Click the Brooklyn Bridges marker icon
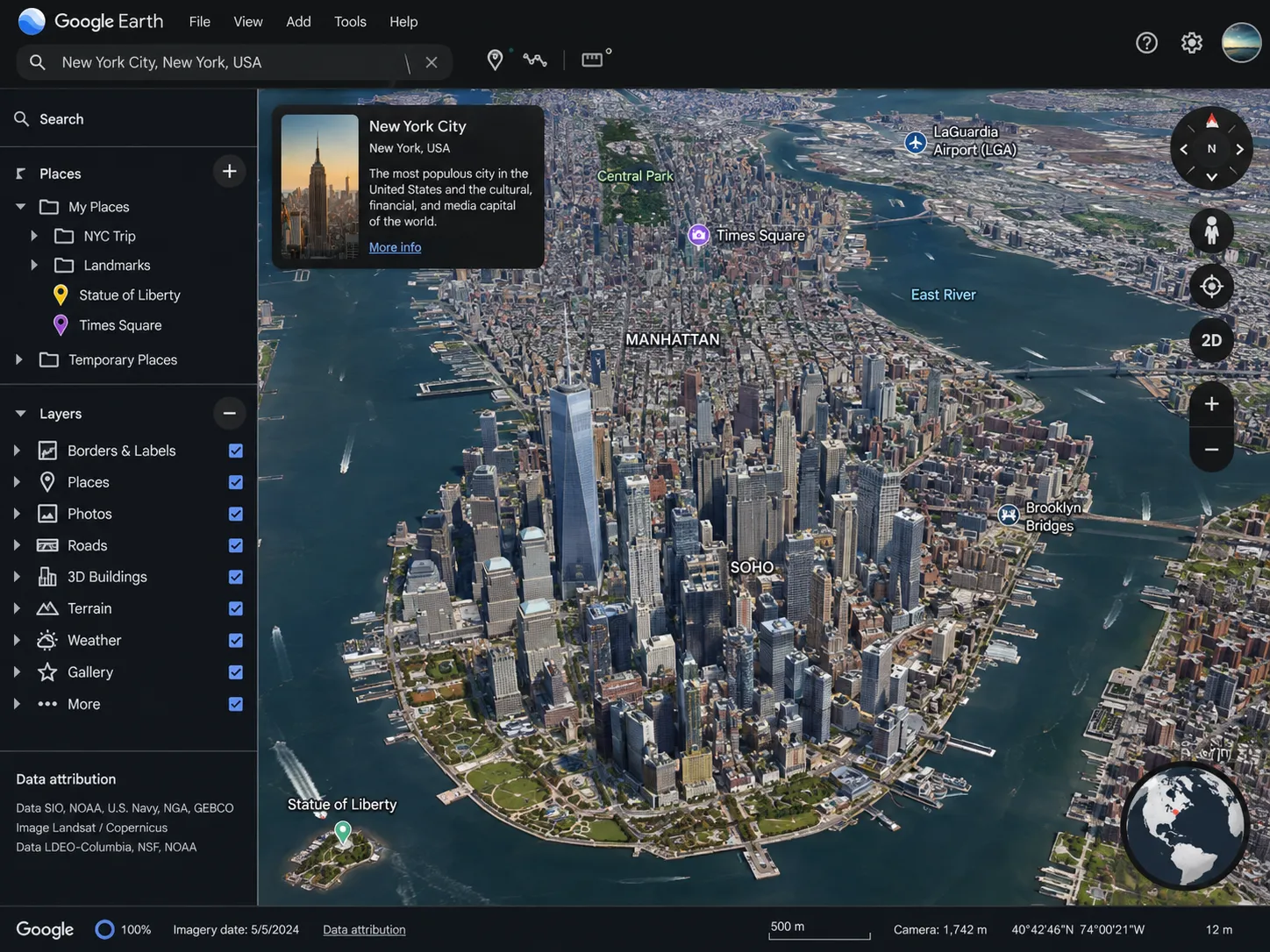This screenshot has height=952, width=1270. coord(1009,515)
